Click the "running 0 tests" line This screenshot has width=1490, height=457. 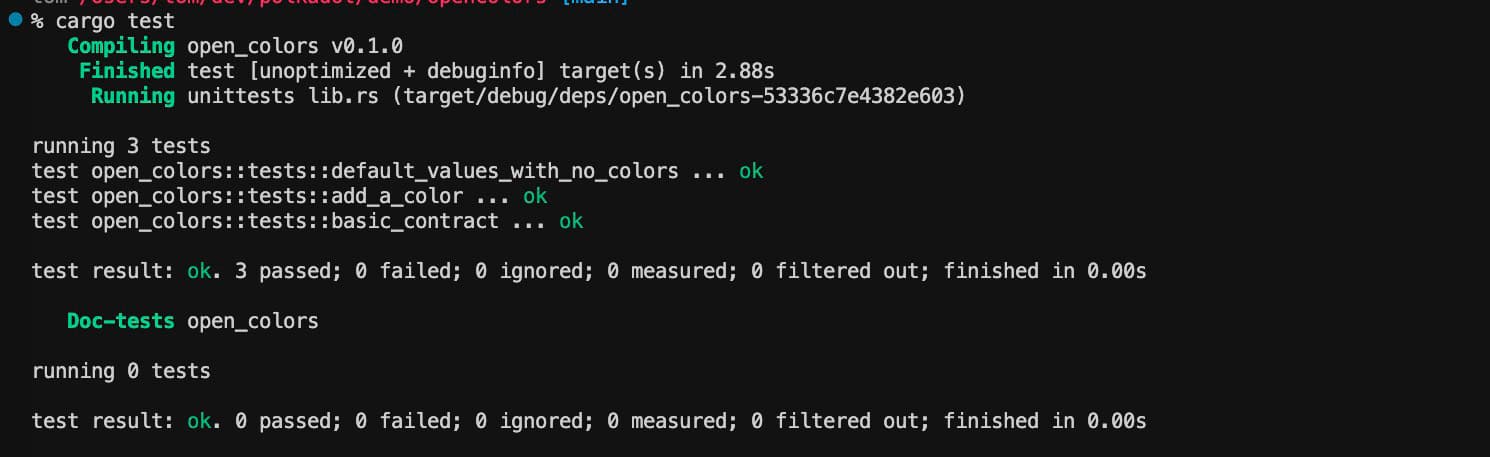tap(121, 371)
